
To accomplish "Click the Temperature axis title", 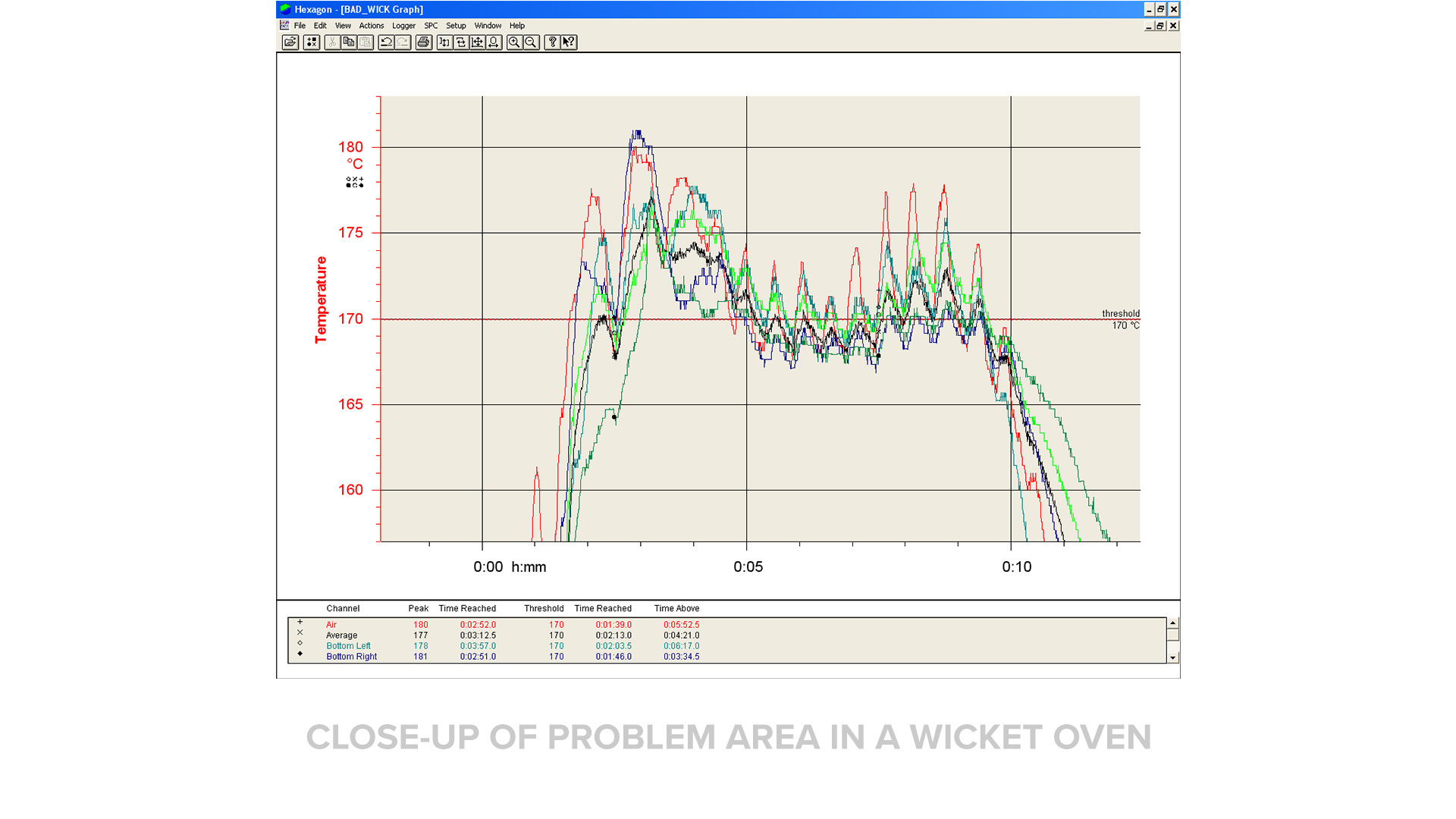I will tap(322, 300).
